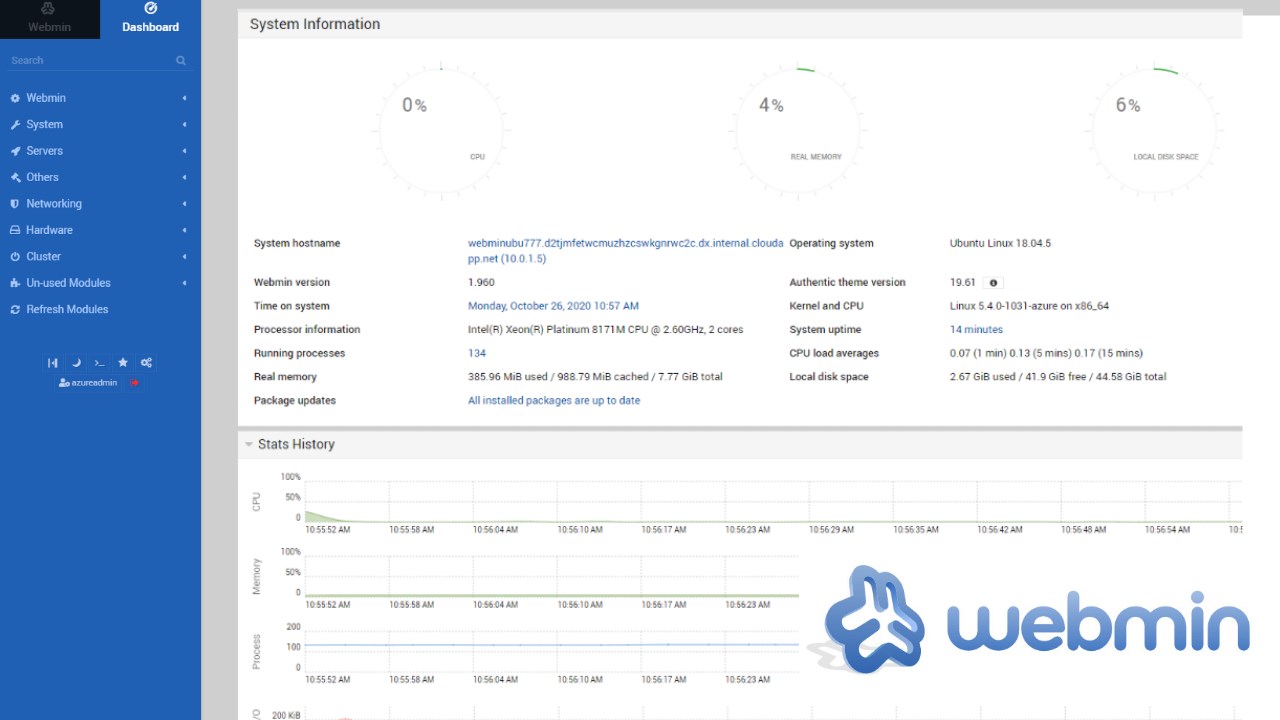Click the sidebar collapse icon

[x=53, y=363]
